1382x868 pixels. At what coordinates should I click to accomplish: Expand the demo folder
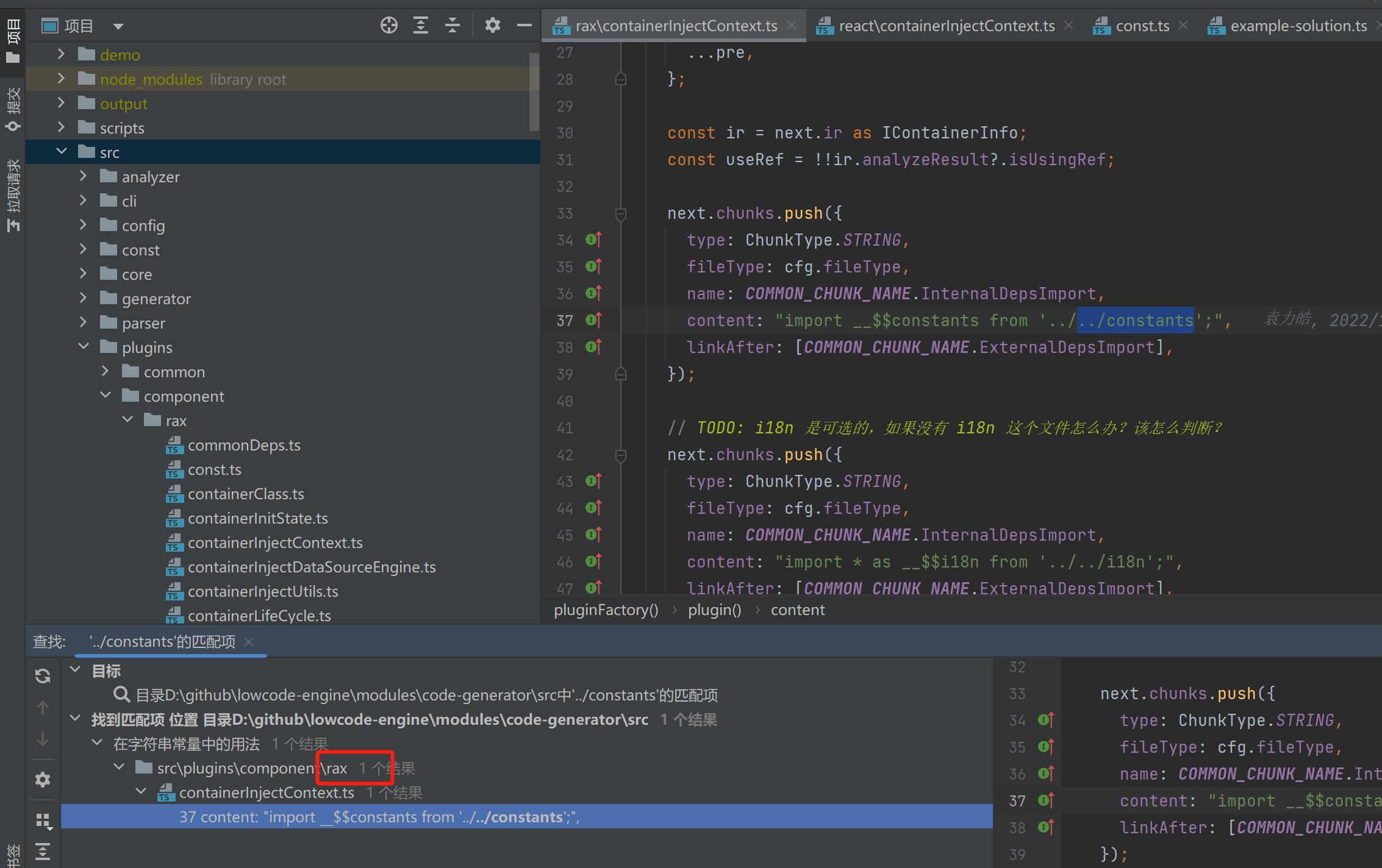[x=60, y=54]
